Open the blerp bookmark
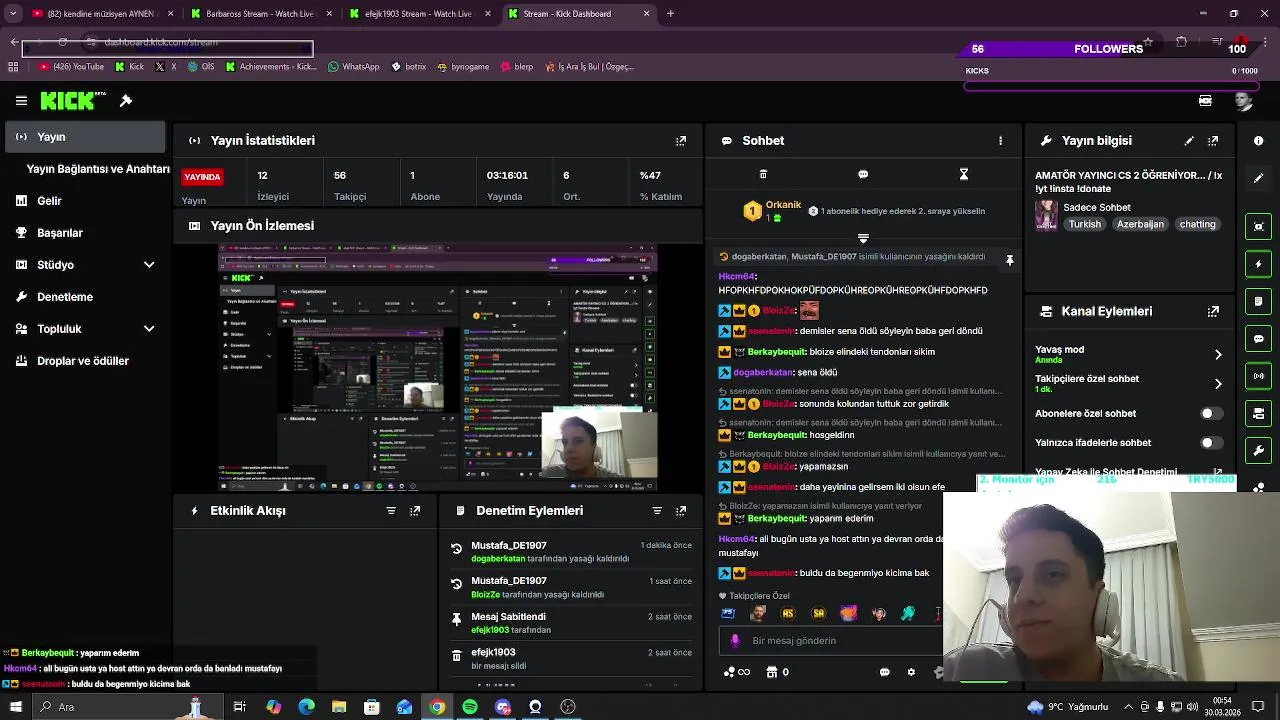Image resolution: width=1280 pixels, height=720 pixels. [x=516, y=67]
